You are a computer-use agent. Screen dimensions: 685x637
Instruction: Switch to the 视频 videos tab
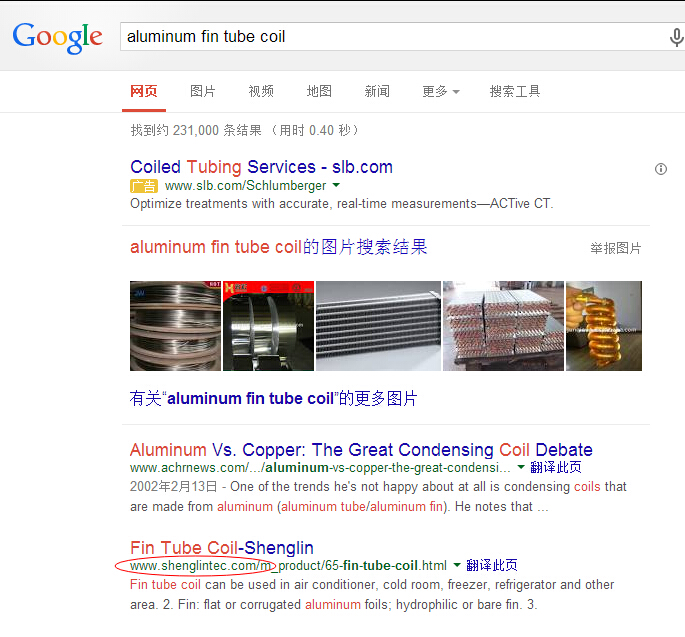click(261, 91)
